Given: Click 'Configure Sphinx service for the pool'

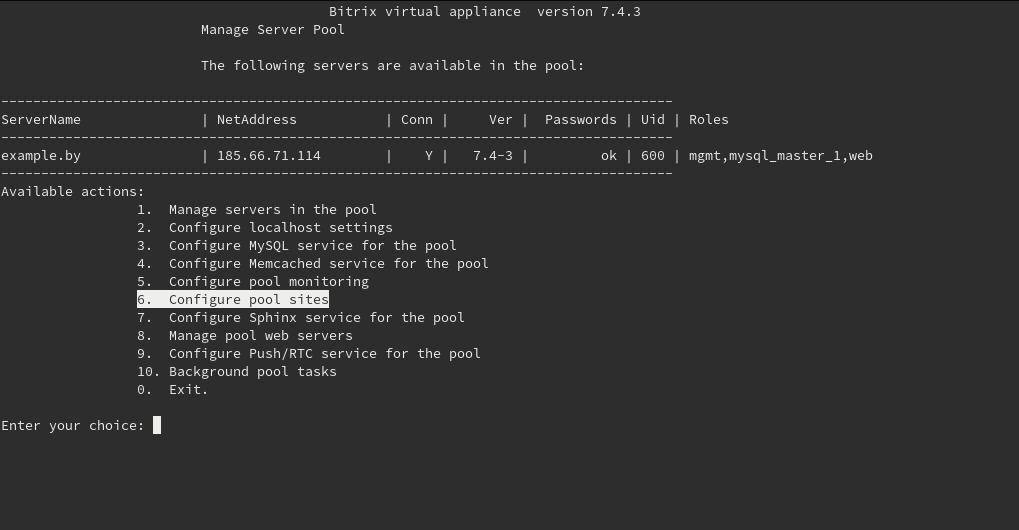Looking at the screenshot, I should (x=316, y=318).
